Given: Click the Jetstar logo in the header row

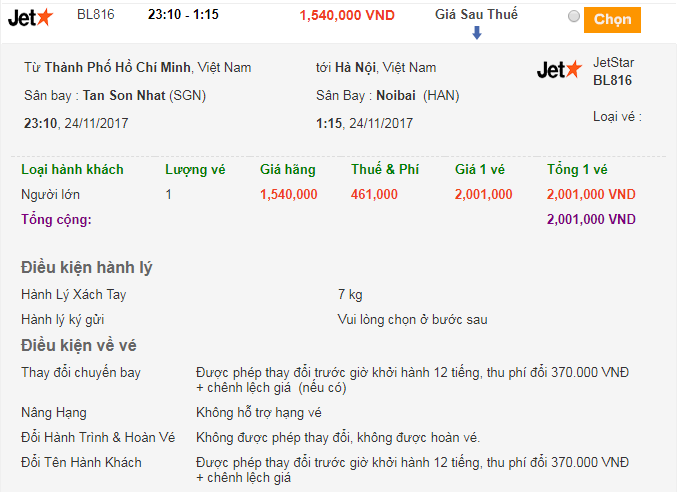Looking at the screenshot, I should [x=29, y=17].
